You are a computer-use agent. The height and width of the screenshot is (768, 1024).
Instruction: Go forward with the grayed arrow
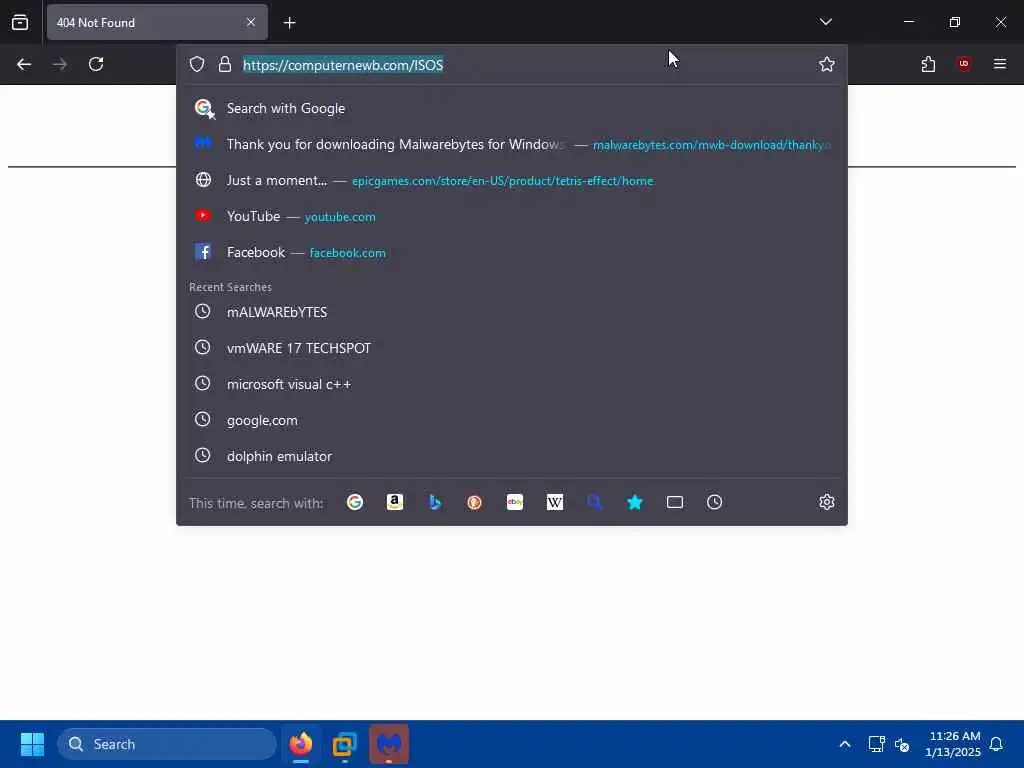[60, 64]
